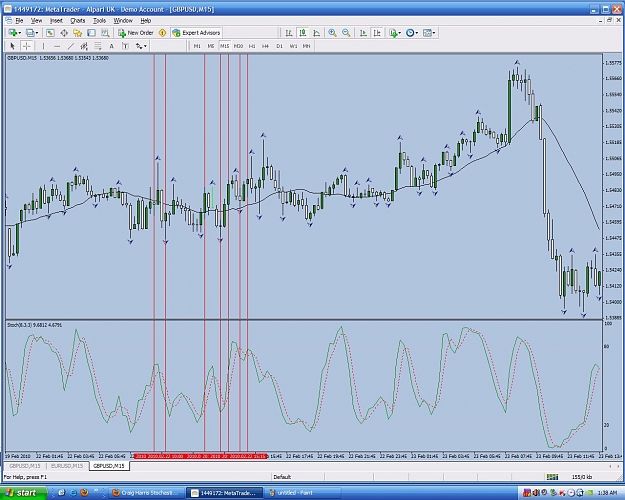This screenshot has height=500, width=625.
Task: Select the Text tool labeled A
Action: pyautogui.click(x=112, y=46)
